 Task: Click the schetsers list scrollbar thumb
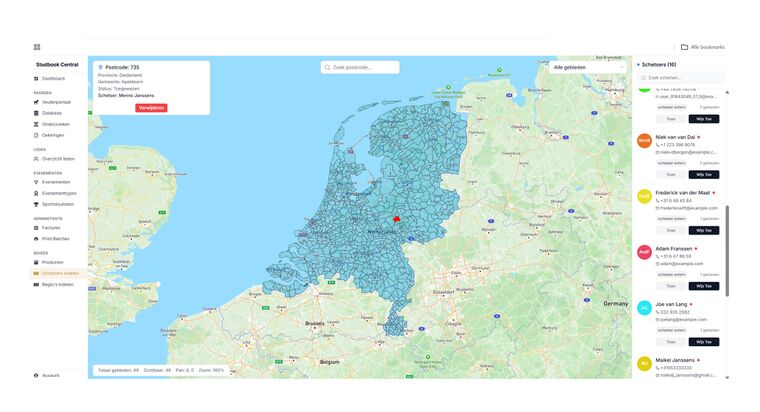(x=727, y=251)
